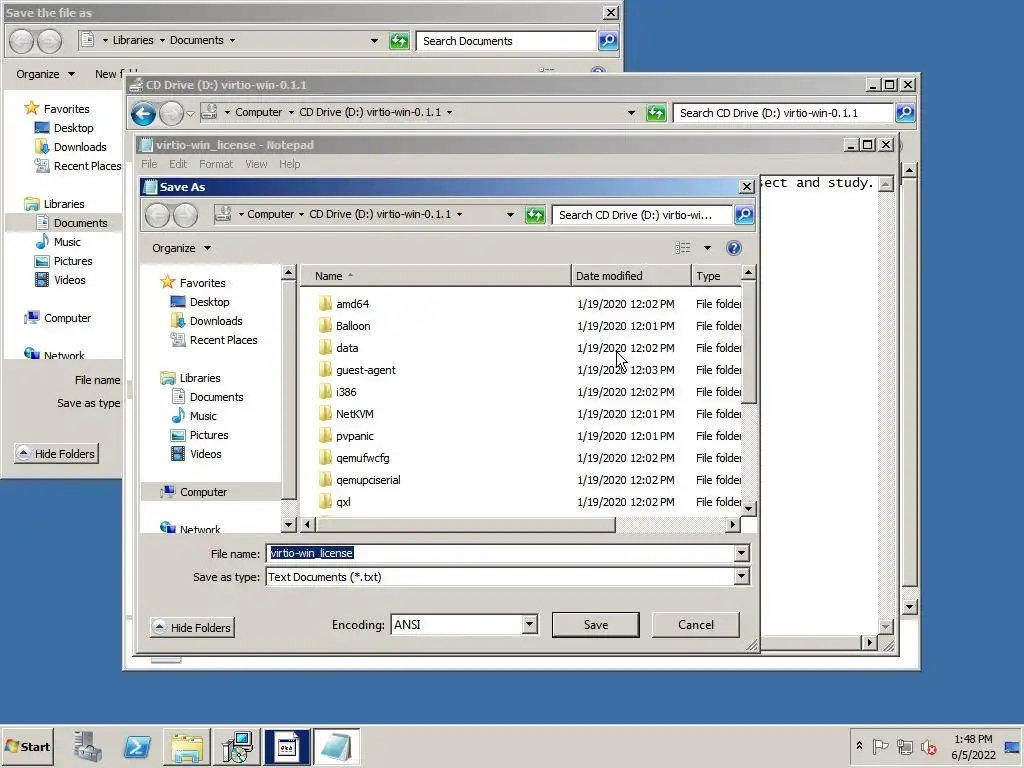Open the Encoding dropdown

(x=530, y=625)
